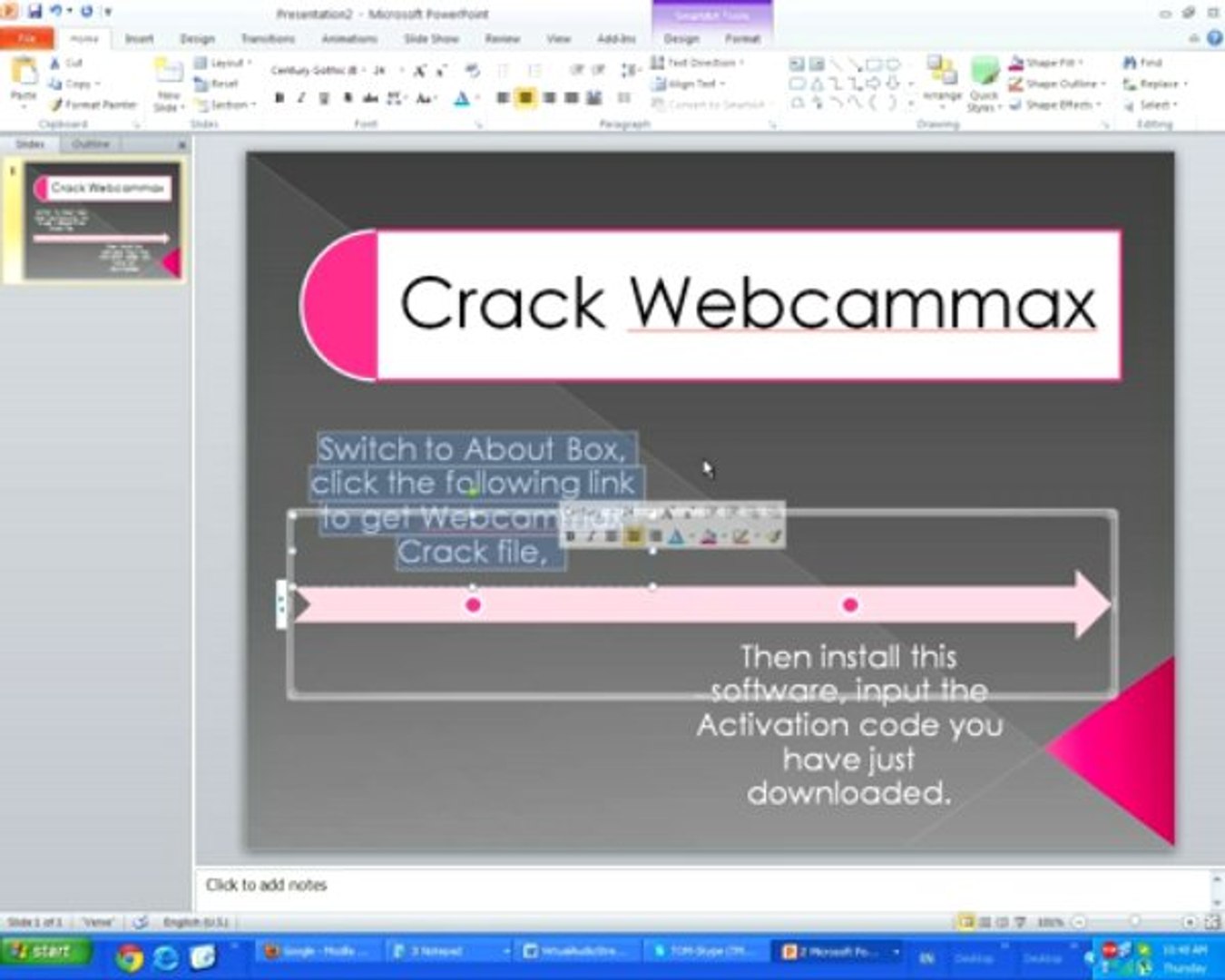Image resolution: width=1225 pixels, height=980 pixels.
Task: Click Find in Editing group
Action: [1142, 63]
